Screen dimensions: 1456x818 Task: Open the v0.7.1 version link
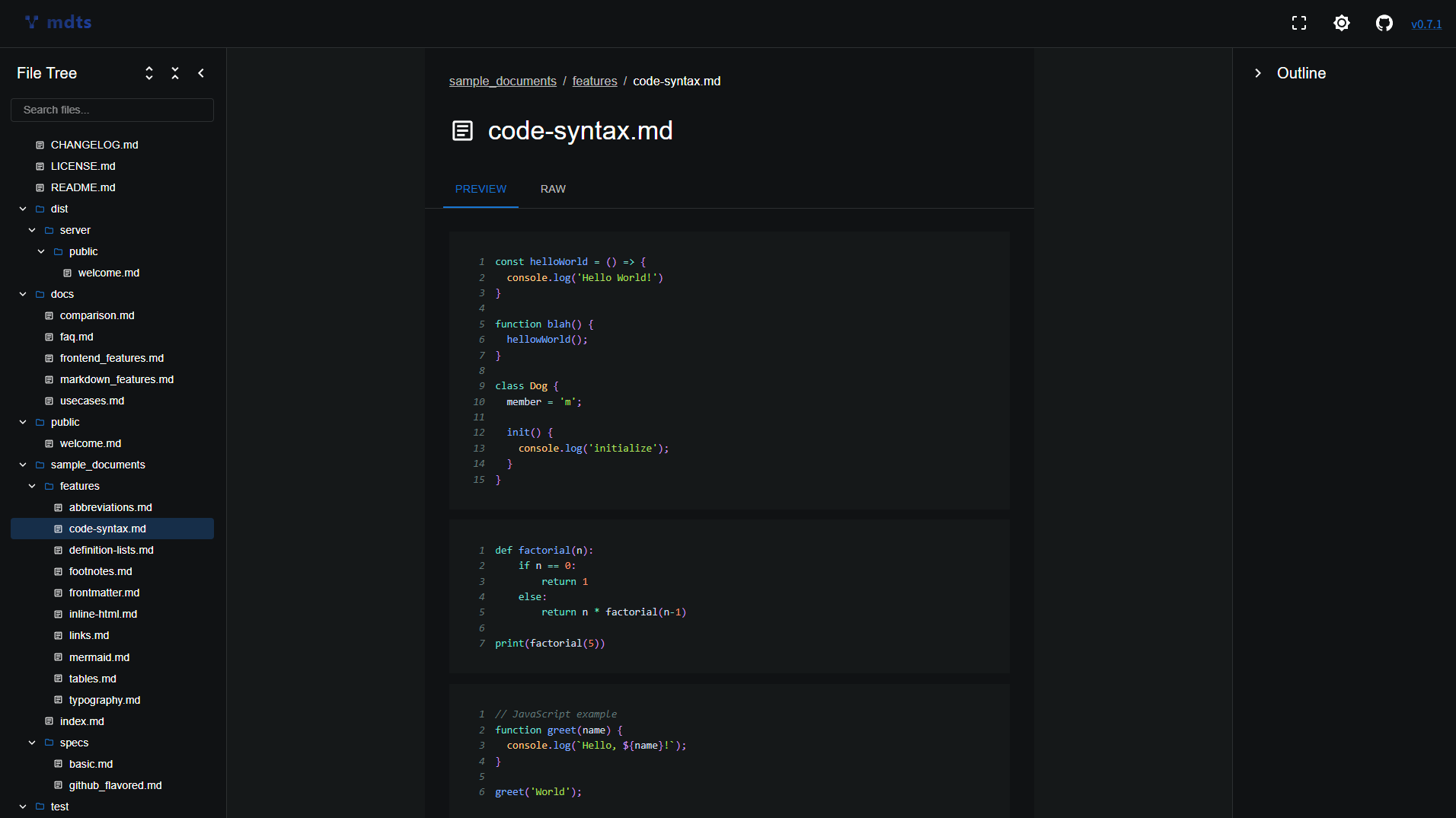[1426, 24]
